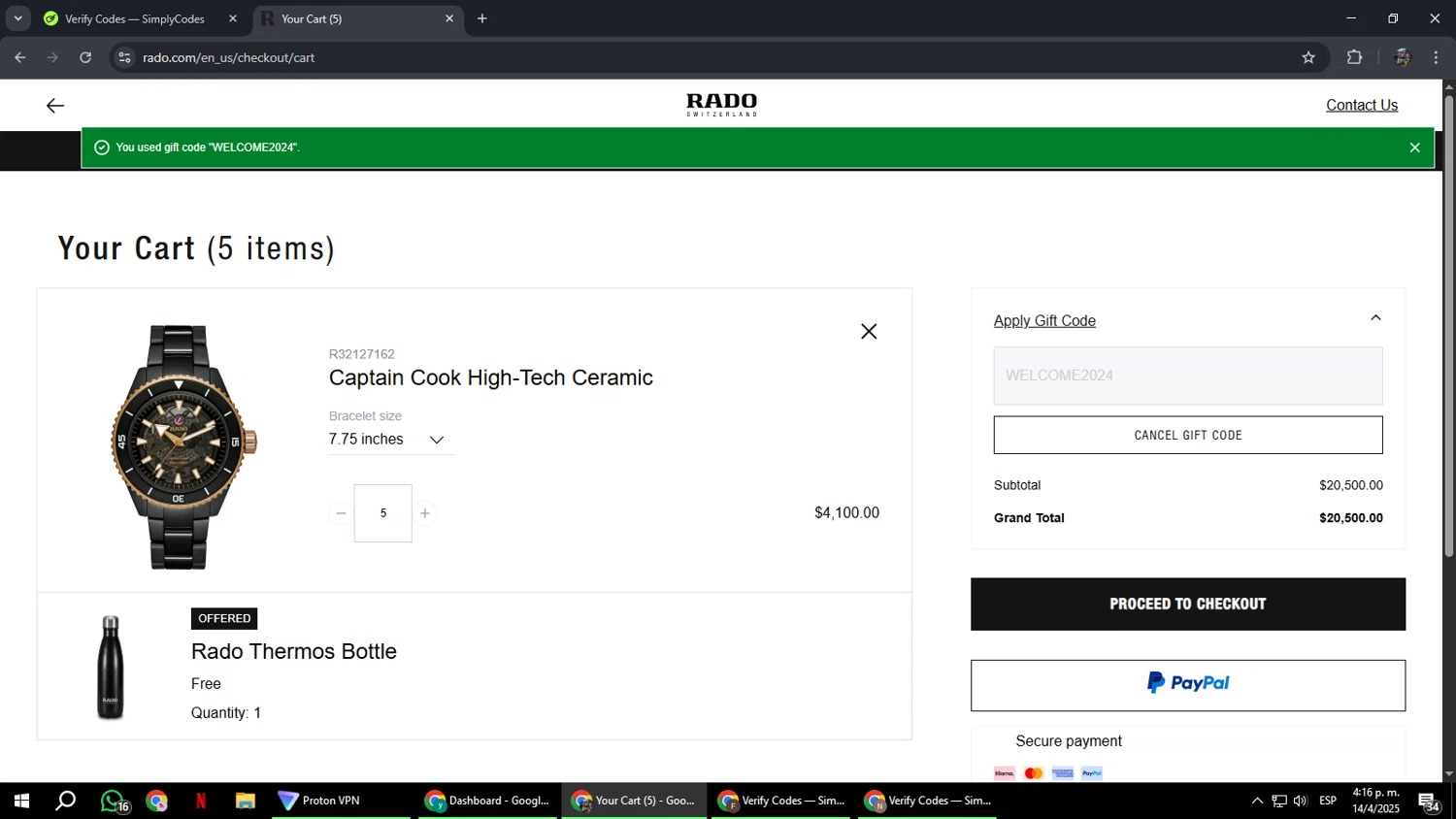Open File Explorer from the taskbar
The height and width of the screenshot is (819, 1456).
[x=245, y=801]
